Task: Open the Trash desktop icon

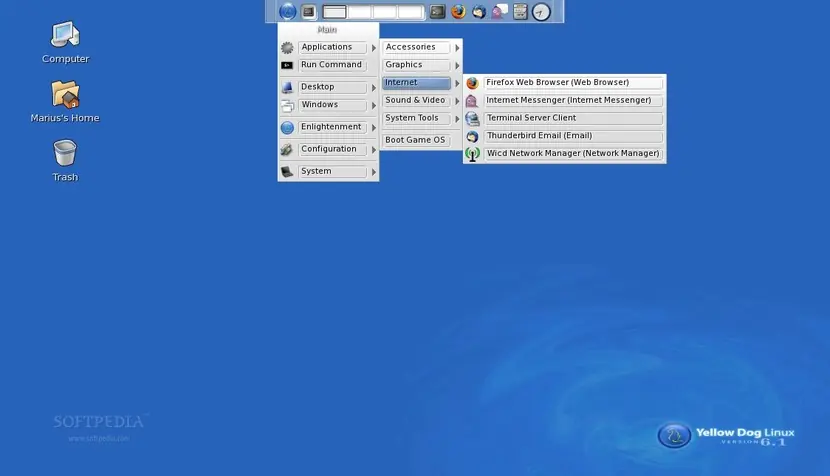Action: pyautogui.click(x=65, y=160)
